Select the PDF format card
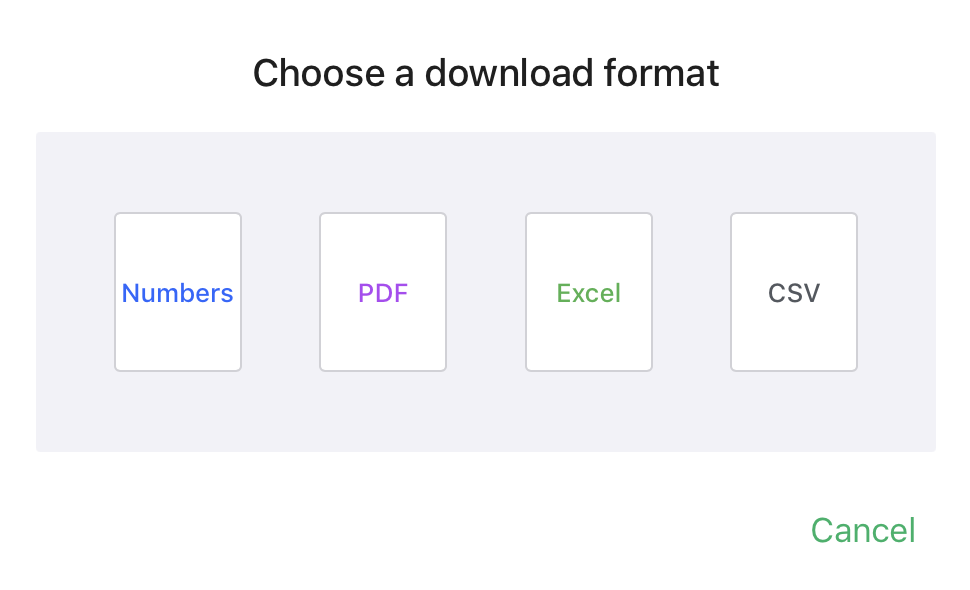 (383, 292)
